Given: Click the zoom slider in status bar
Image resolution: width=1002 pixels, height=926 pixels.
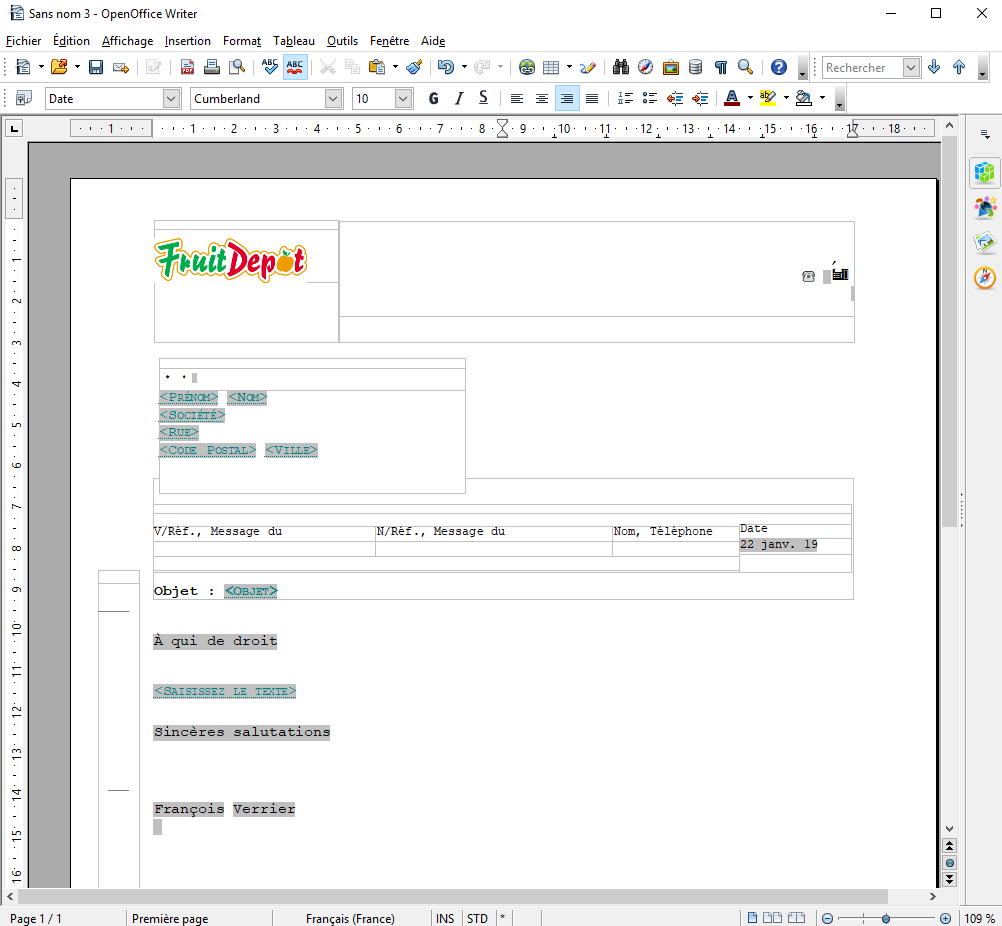Looking at the screenshot, I should pyautogui.click(x=885, y=918).
